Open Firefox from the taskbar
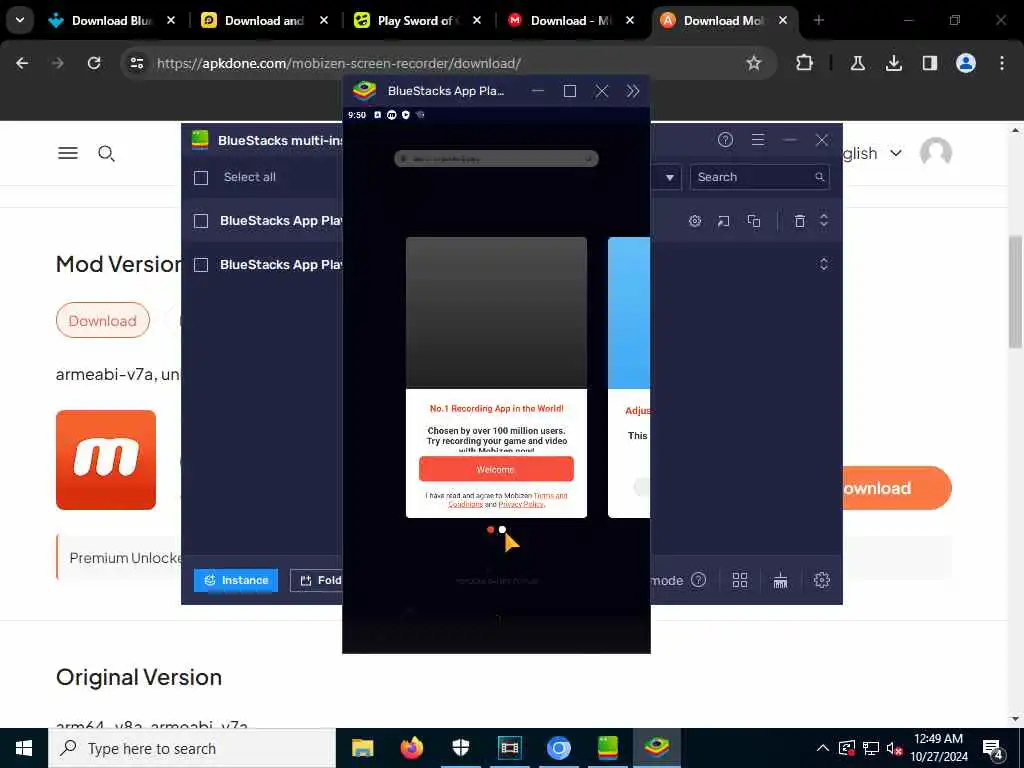The width and height of the screenshot is (1024, 768). click(411, 748)
